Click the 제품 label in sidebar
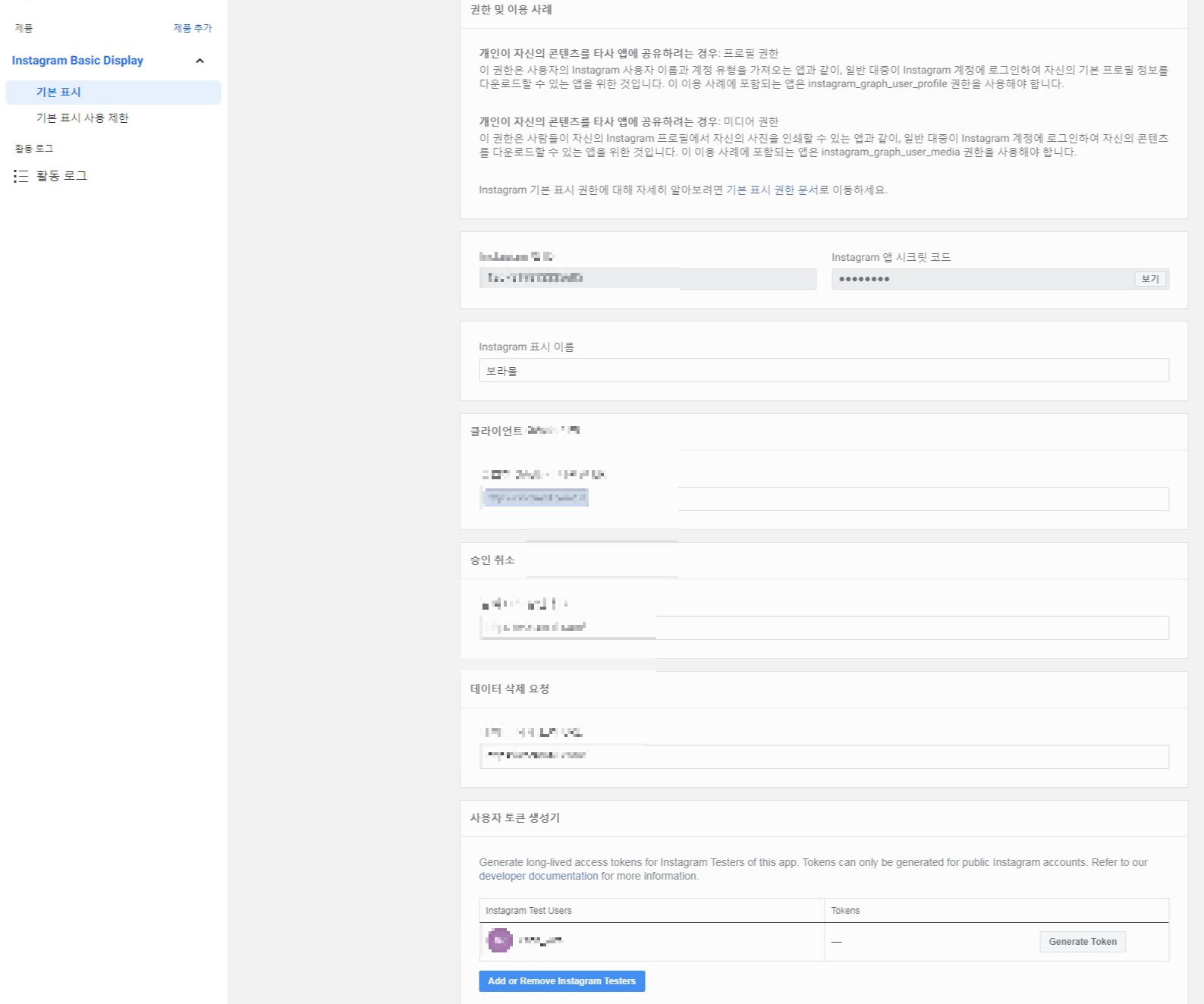 (24, 28)
